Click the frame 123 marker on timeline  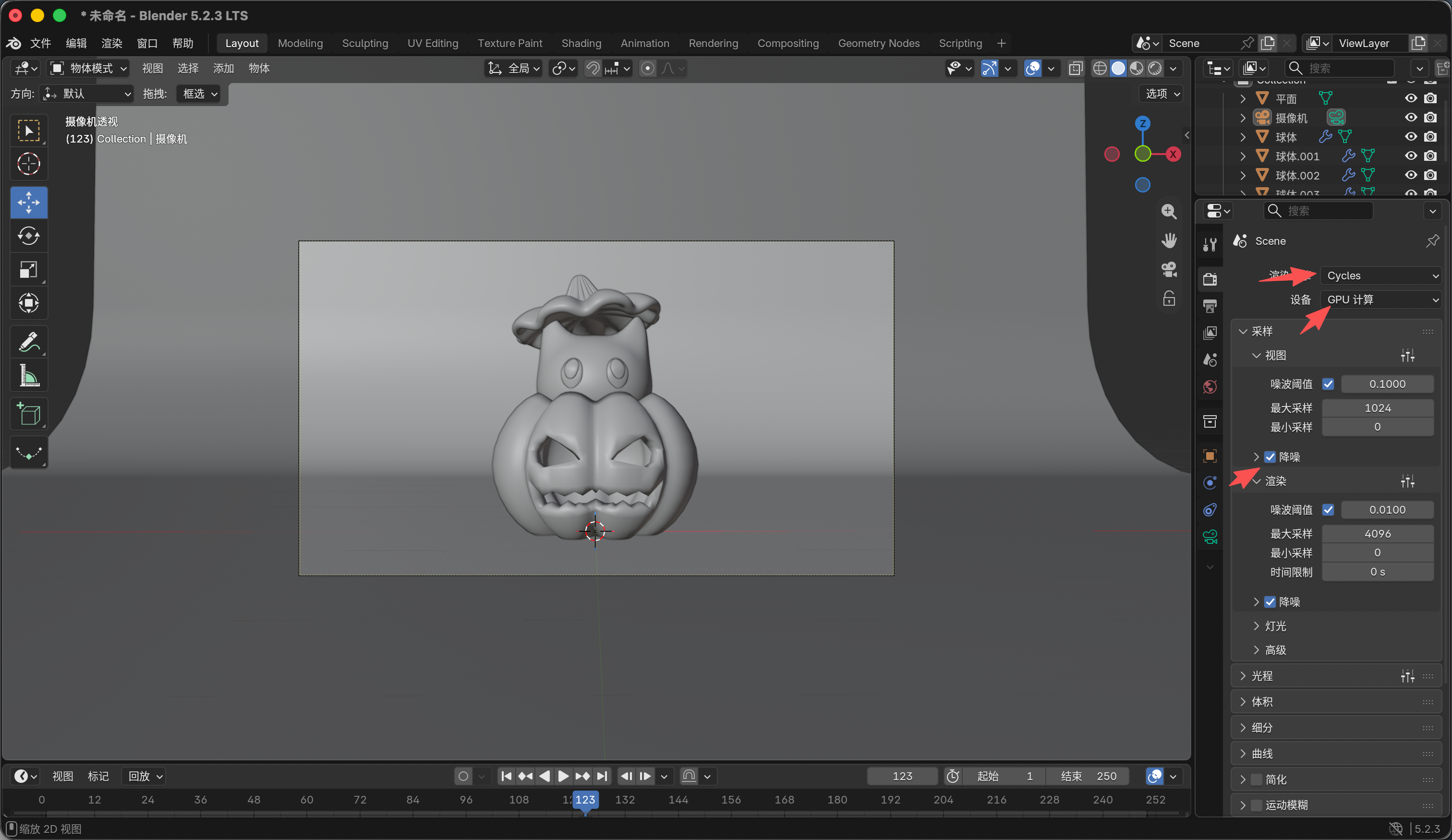[585, 799]
